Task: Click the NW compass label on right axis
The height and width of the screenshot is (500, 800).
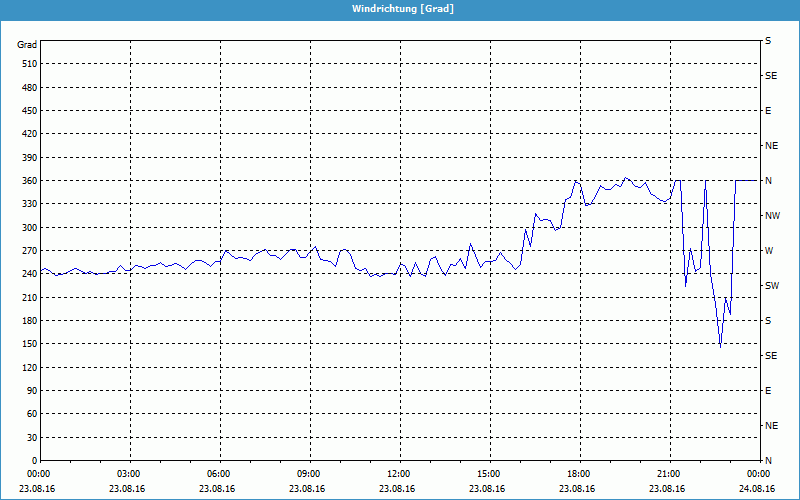Action: point(772,215)
